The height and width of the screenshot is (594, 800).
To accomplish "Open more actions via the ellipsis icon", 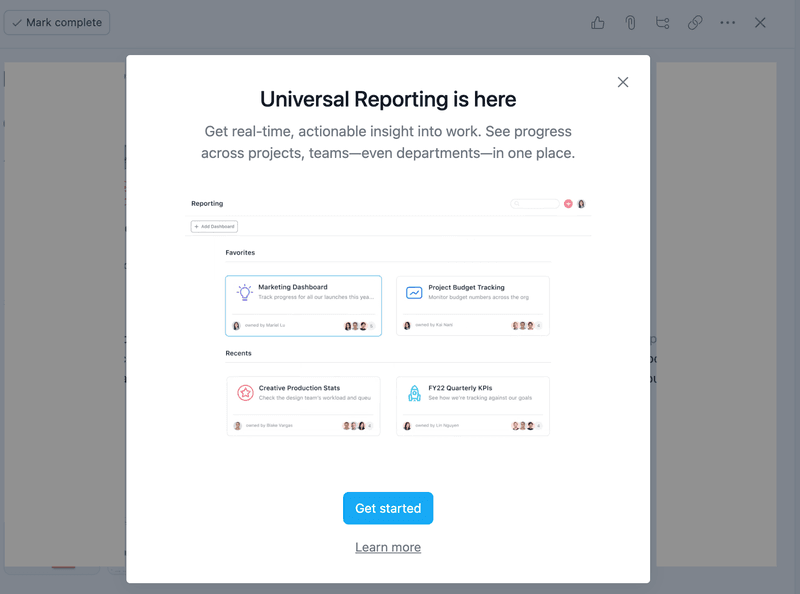I will click(727, 22).
